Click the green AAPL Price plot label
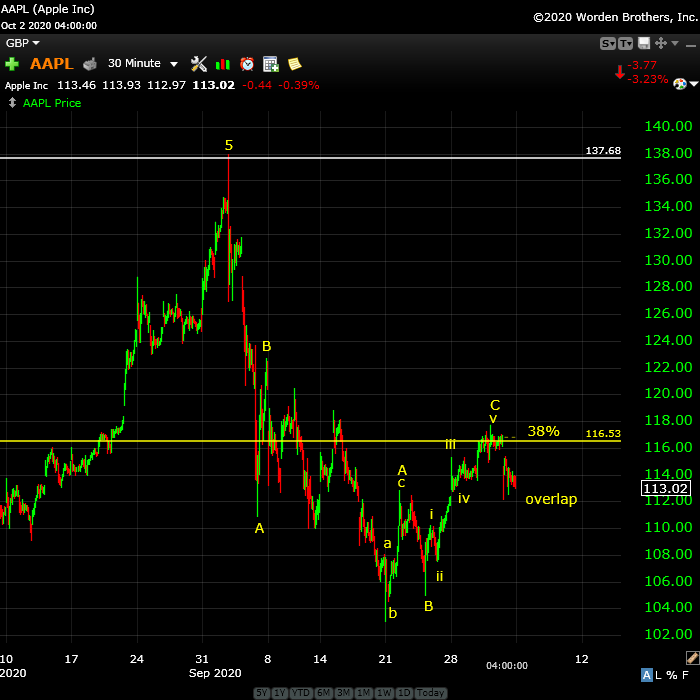The height and width of the screenshot is (700, 700). point(52,103)
